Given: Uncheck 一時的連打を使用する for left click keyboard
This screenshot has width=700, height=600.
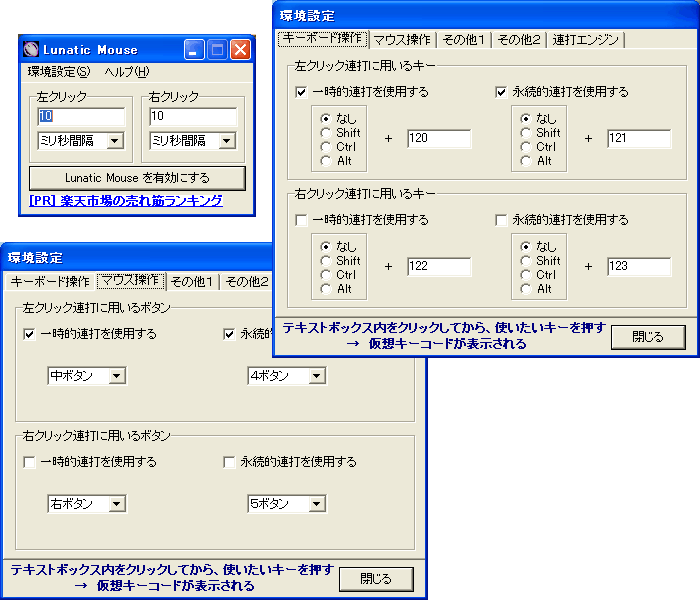Looking at the screenshot, I should pos(302,92).
